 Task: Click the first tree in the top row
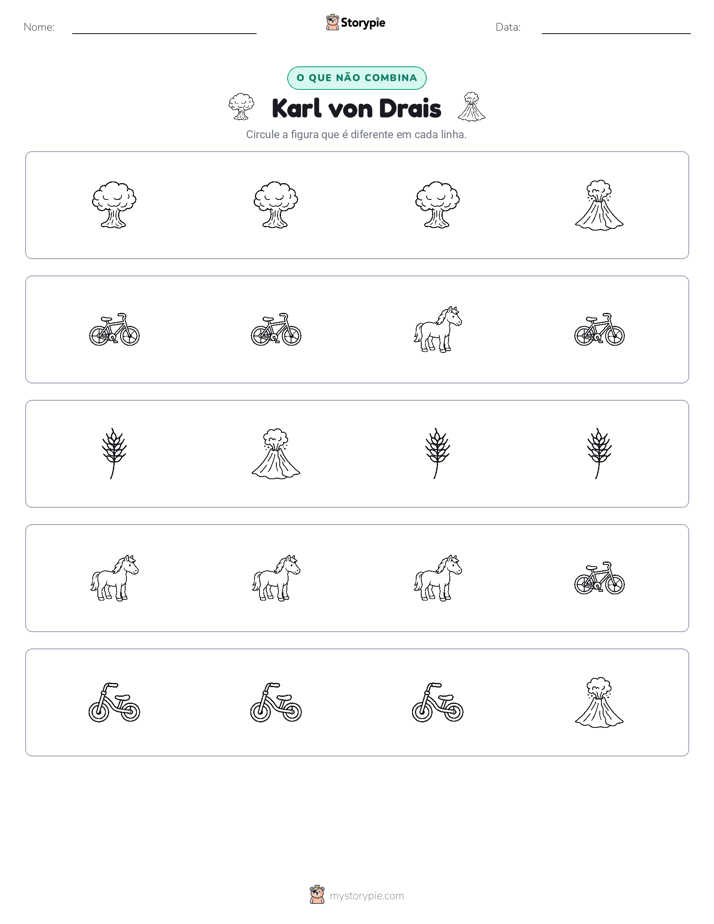(x=114, y=205)
